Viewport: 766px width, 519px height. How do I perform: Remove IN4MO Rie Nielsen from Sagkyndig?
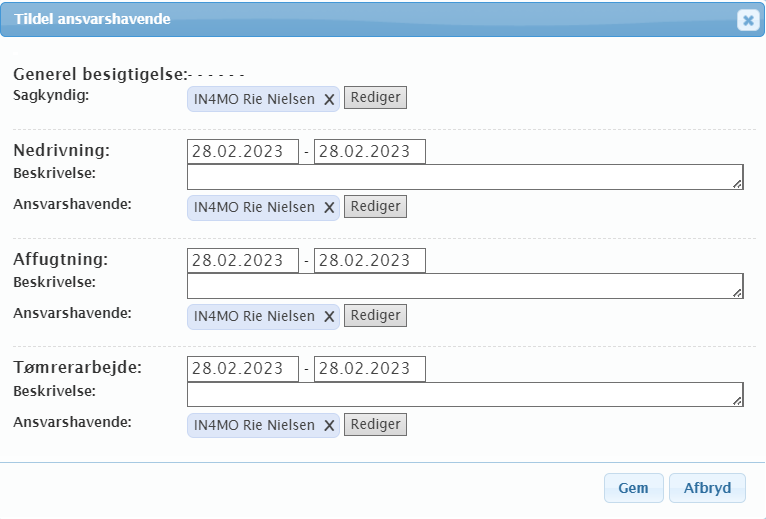[x=329, y=99]
